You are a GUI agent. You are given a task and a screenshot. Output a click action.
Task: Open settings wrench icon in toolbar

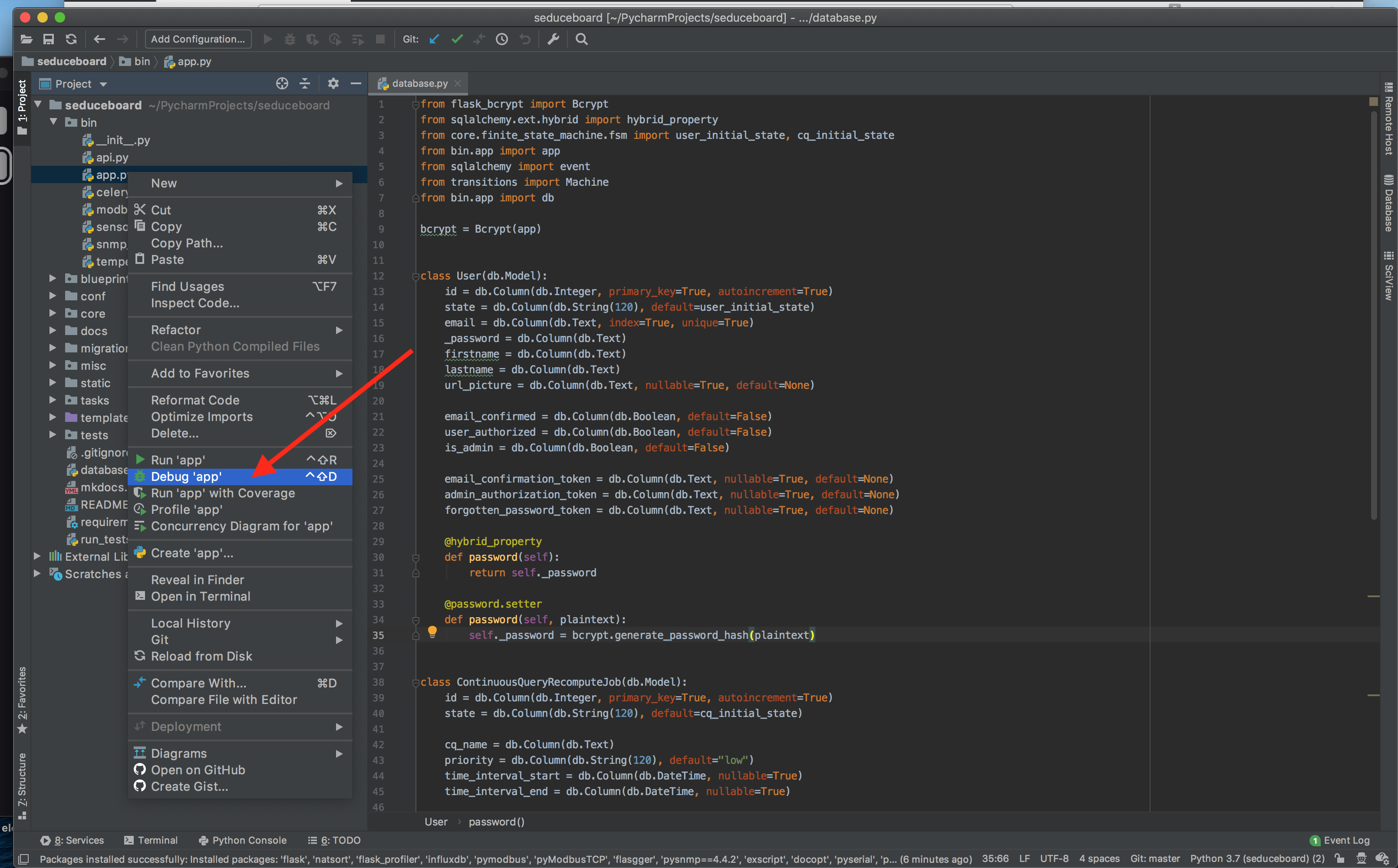pos(553,39)
